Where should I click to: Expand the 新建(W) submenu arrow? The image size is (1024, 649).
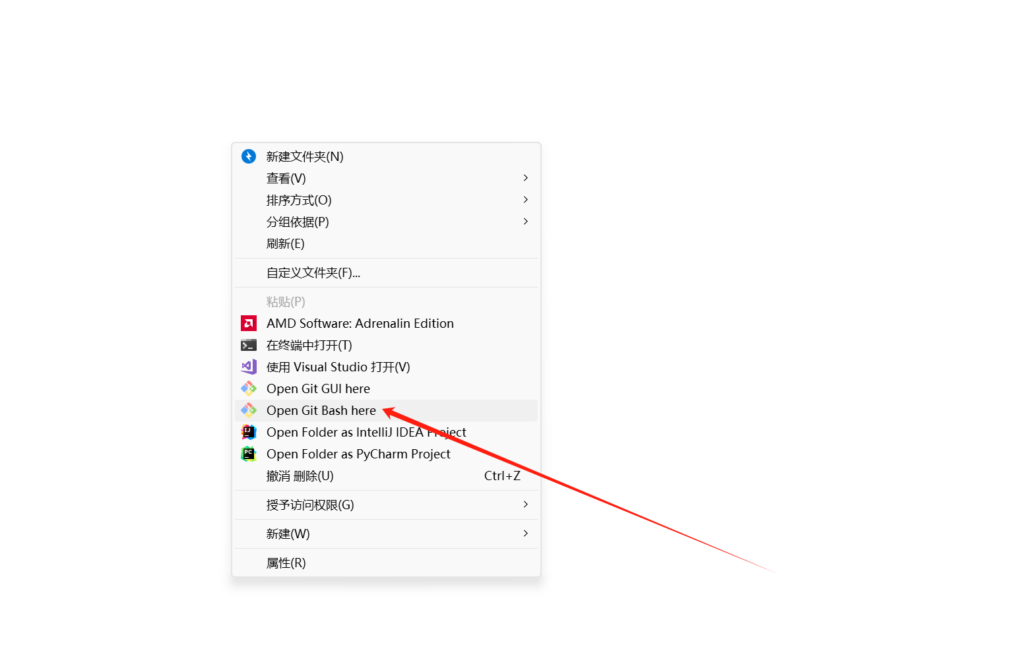525,533
